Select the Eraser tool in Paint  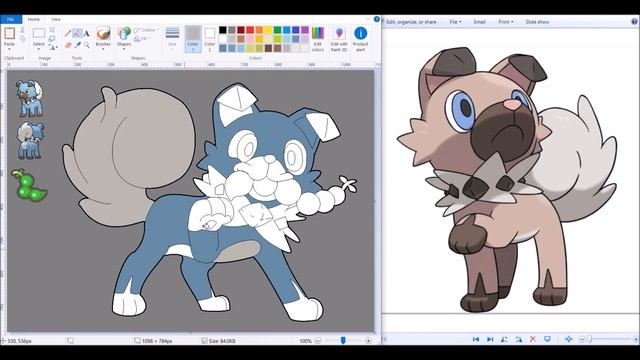[68, 45]
